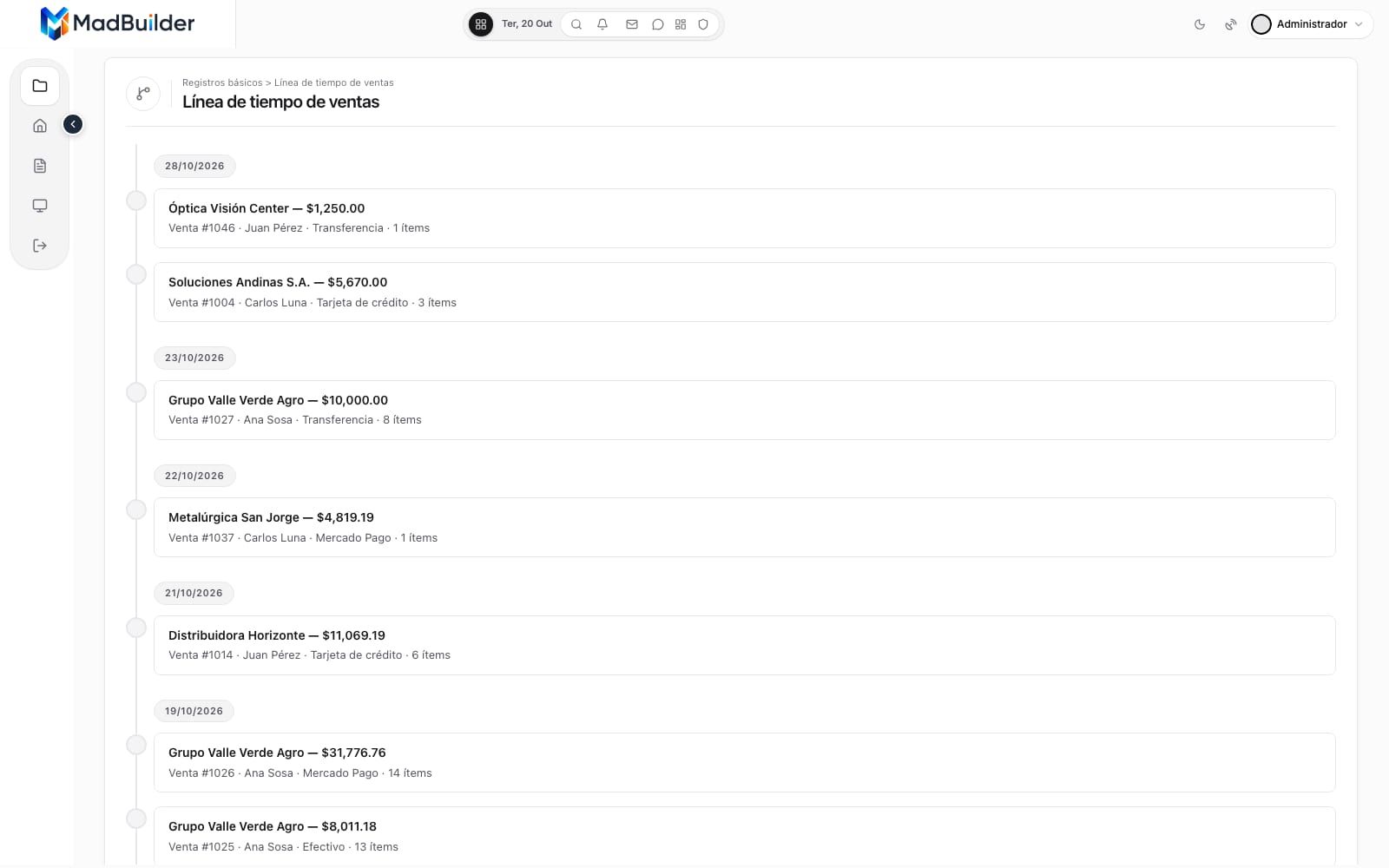
Task: Click timeline marker beside Distribuidora Horizonte
Action: [x=136, y=628]
